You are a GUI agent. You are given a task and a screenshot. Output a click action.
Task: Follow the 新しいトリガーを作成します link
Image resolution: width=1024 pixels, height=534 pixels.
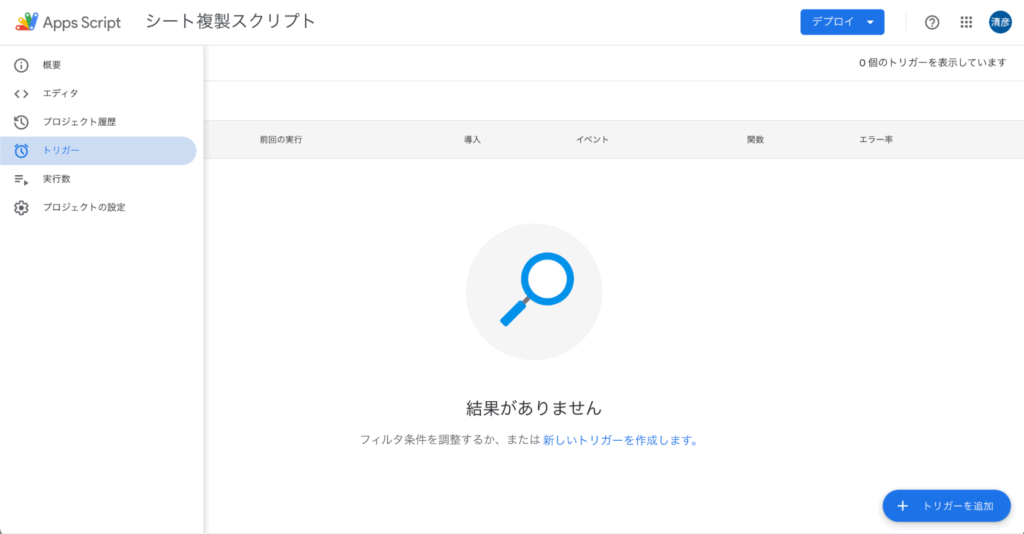pos(620,441)
